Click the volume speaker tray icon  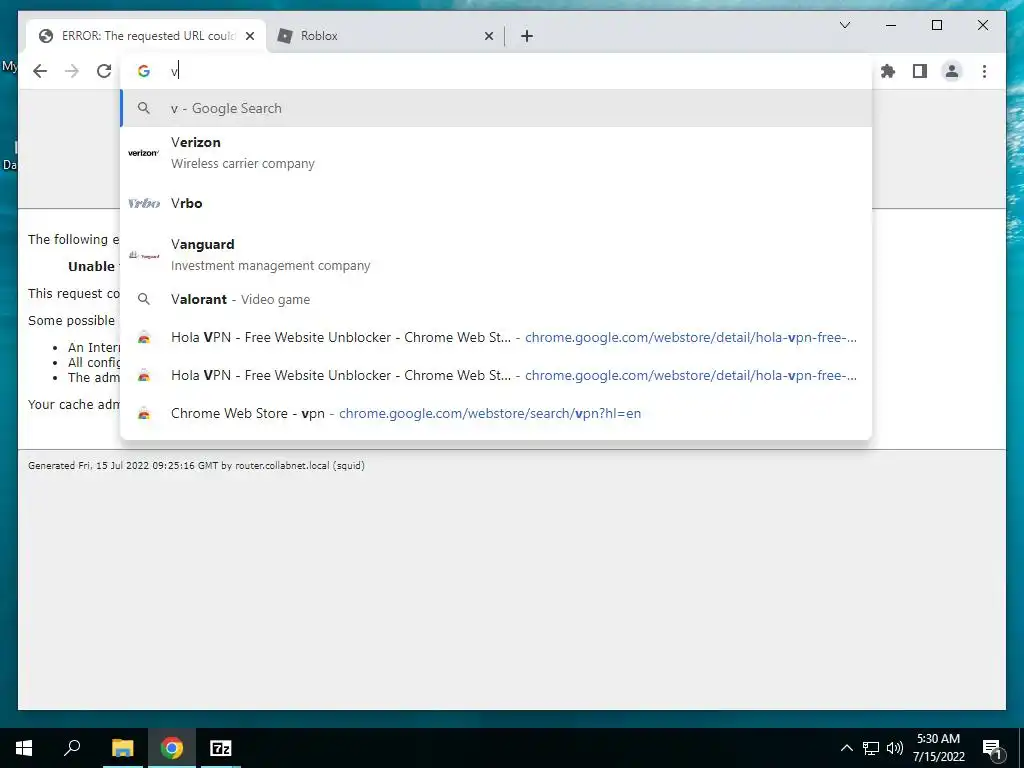point(895,748)
